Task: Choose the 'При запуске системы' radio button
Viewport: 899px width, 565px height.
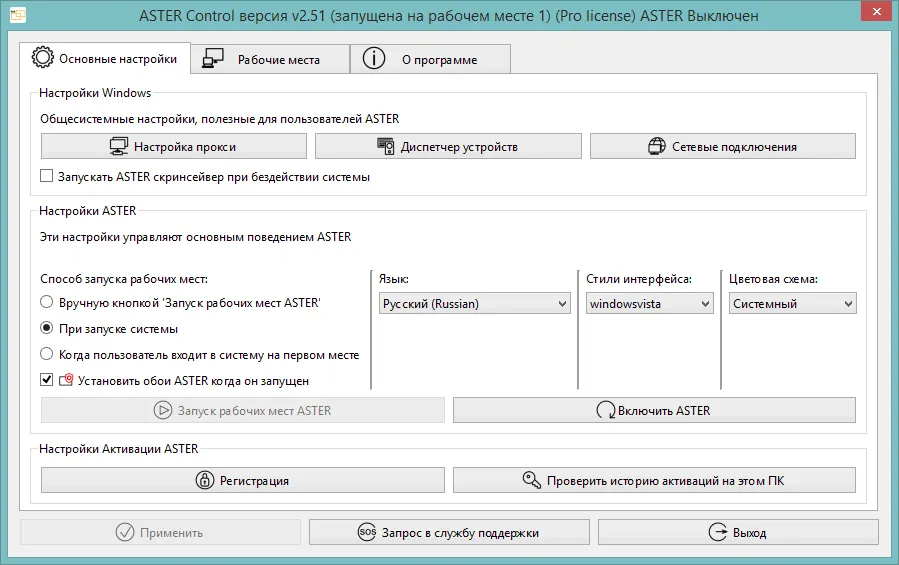Action: [47, 328]
